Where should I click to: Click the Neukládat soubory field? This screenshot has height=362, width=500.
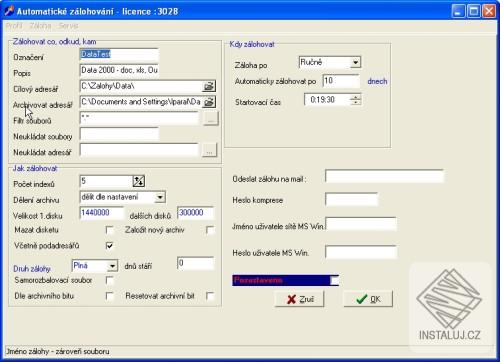point(119,134)
